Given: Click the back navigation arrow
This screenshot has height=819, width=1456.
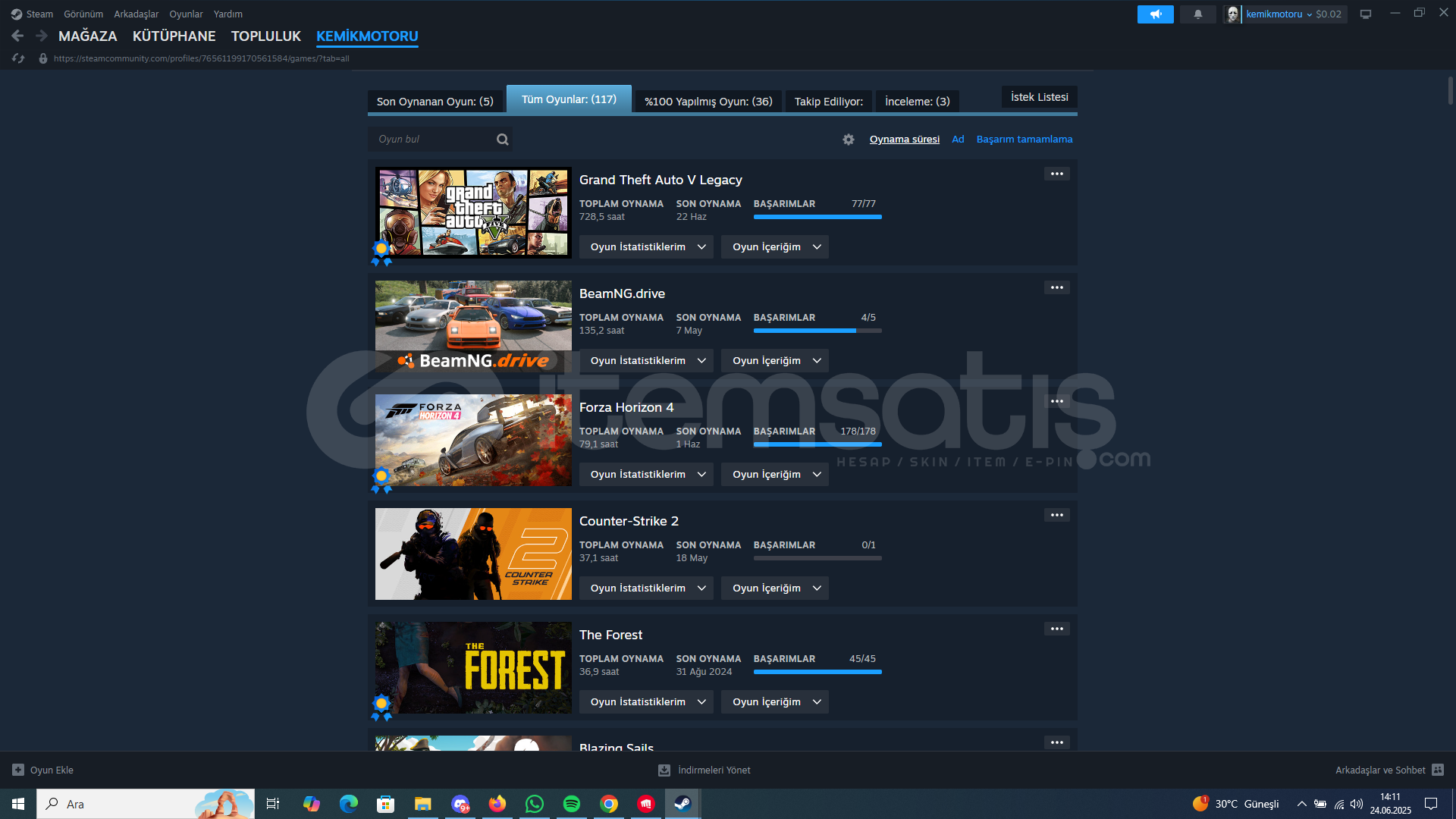Looking at the screenshot, I should (x=17, y=36).
